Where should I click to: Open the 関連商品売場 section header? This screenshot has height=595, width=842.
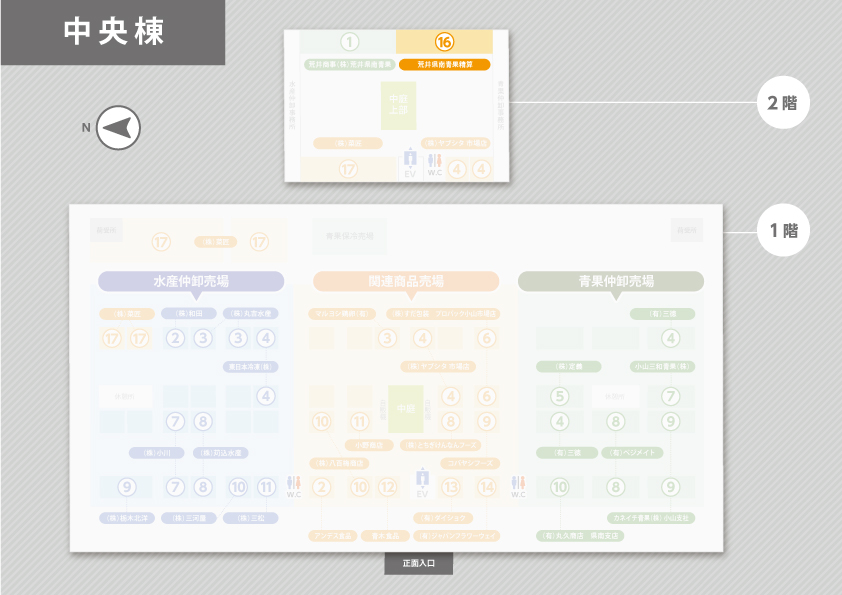point(406,281)
